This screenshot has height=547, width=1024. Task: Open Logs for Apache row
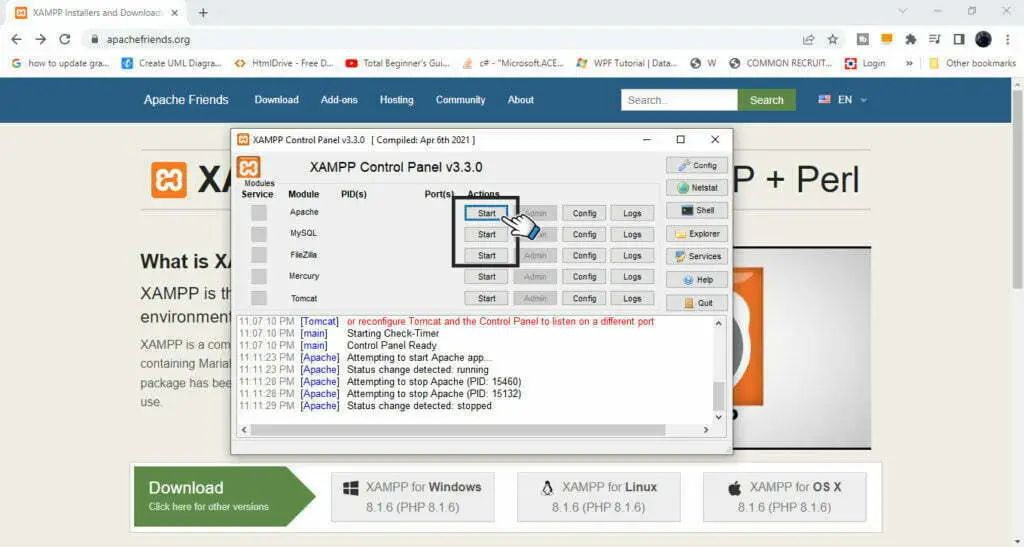632,213
